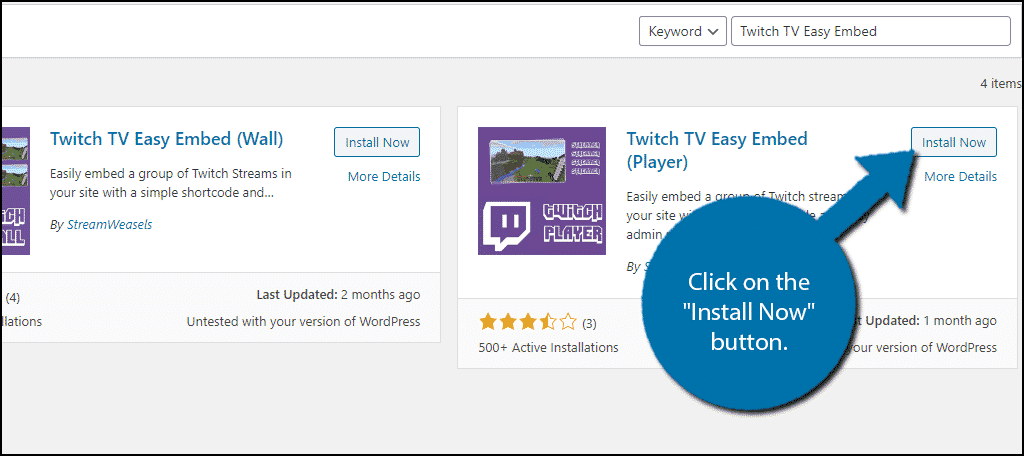This screenshot has width=1024, height=456.
Task: Open More Details for the Wall plugin
Action: click(x=384, y=176)
